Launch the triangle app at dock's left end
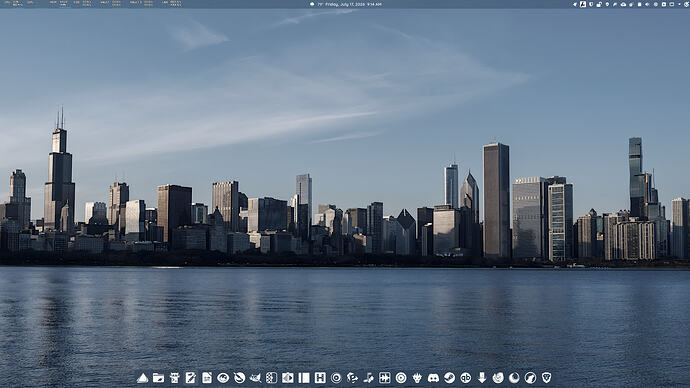 [142, 378]
